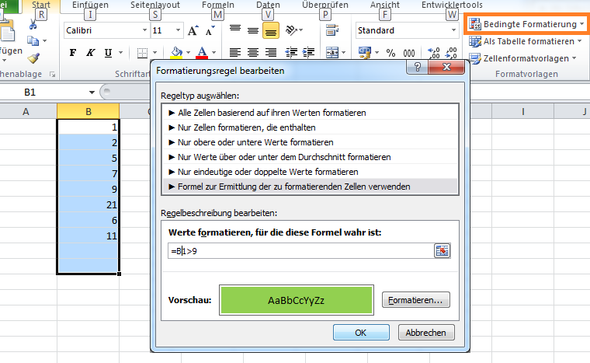Apply red font color A
Viewport: 590px width, 363px height.
click(202, 52)
